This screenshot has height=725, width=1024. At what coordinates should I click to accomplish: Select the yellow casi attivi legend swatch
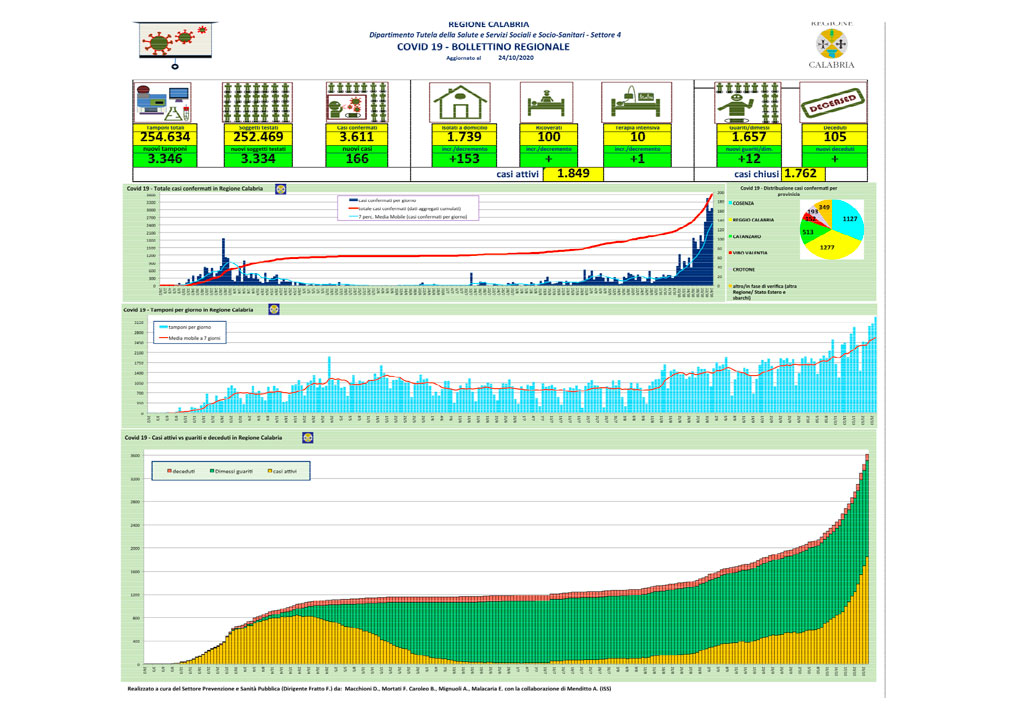point(269,471)
